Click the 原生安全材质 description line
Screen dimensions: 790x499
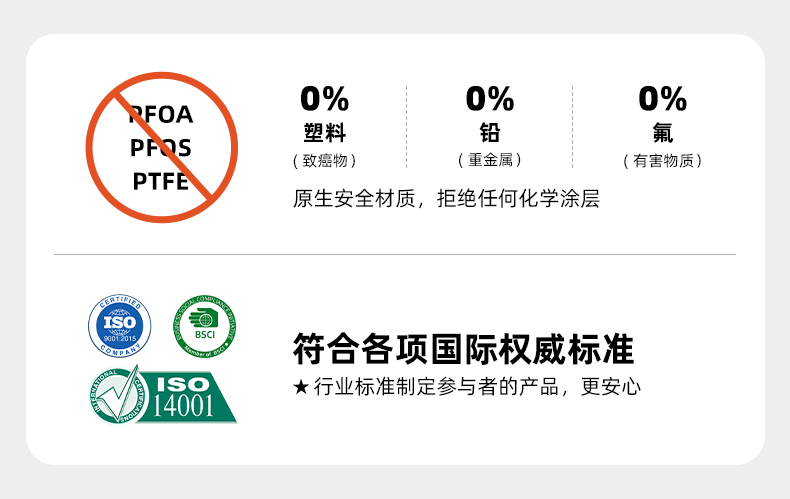(x=446, y=198)
